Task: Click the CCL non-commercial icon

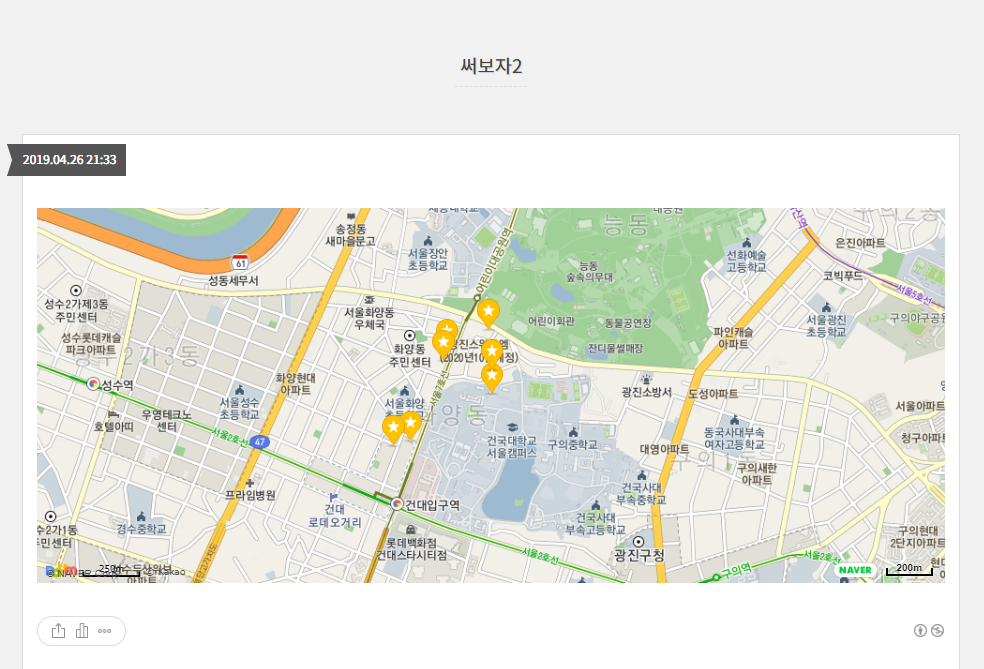Action: click(x=938, y=631)
